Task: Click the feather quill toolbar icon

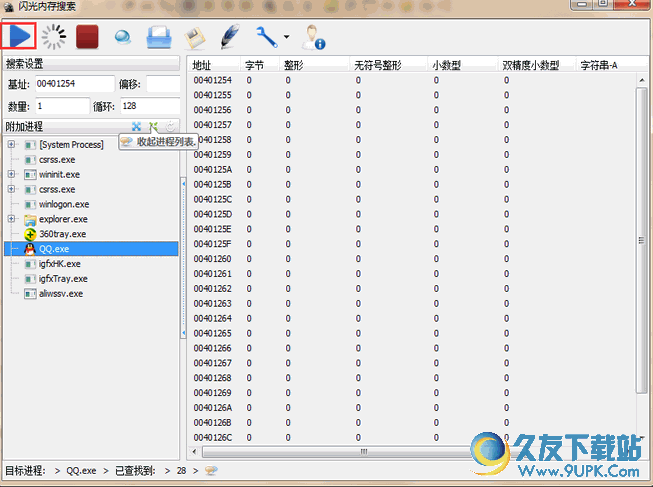Action: (x=230, y=37)
